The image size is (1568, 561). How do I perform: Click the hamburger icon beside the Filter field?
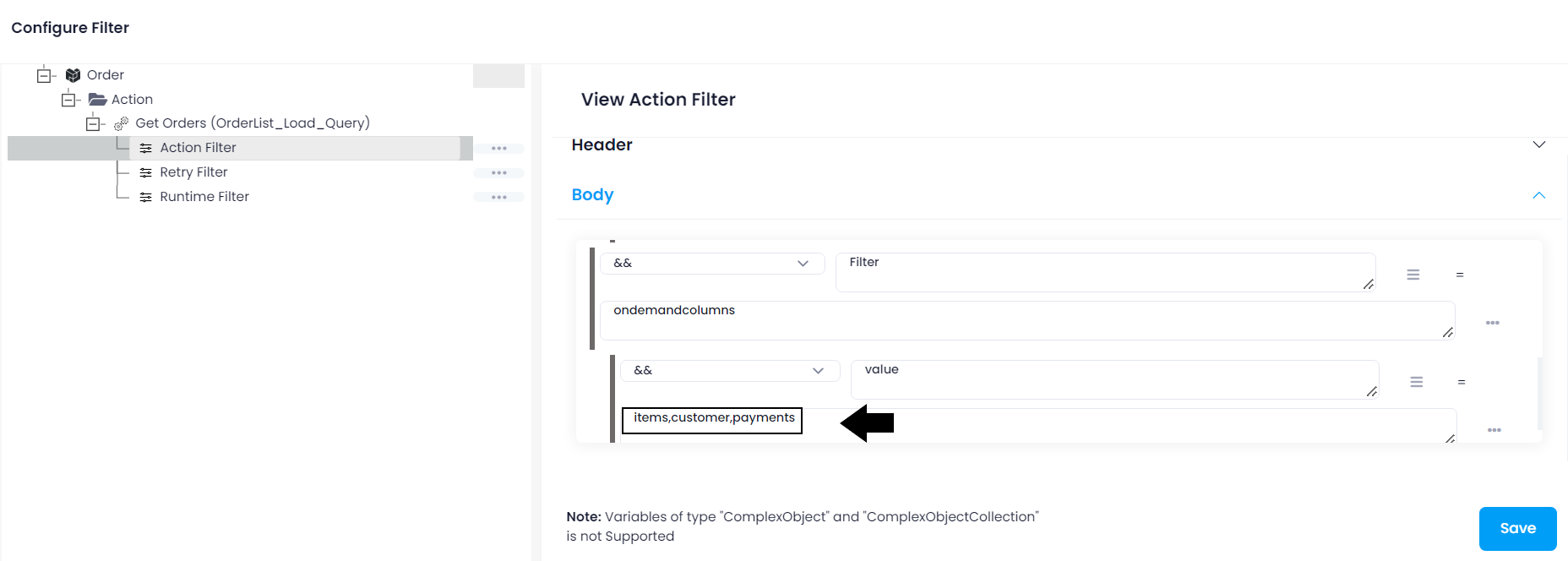[x=1413, y=275]
